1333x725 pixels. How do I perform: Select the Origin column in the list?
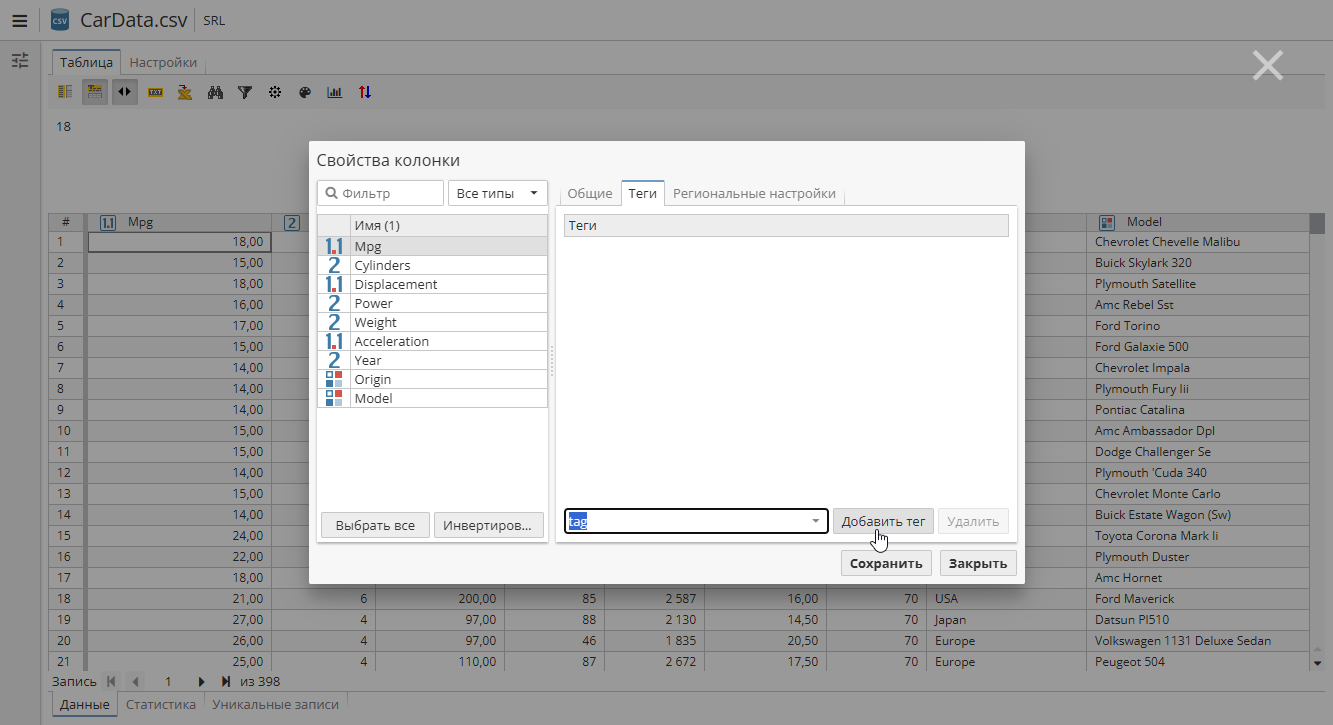click(x=373, y=379)
